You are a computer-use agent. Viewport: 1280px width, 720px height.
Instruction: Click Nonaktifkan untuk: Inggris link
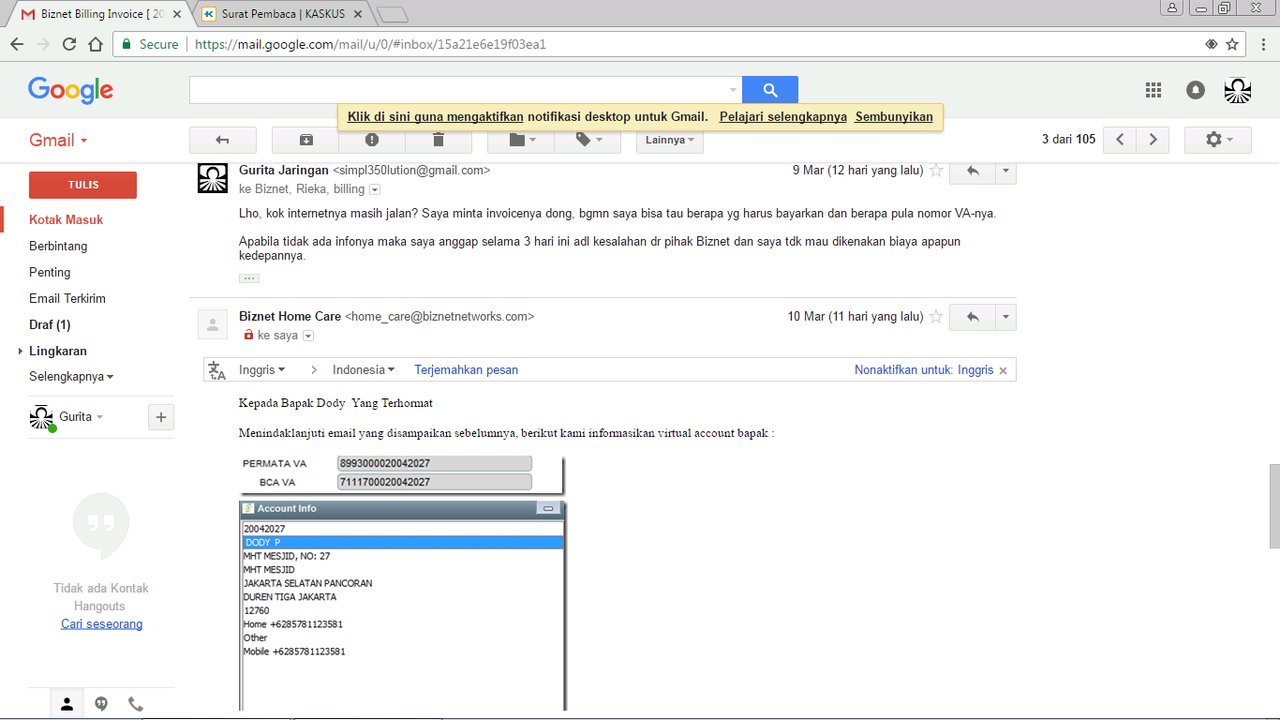coord(924,370)
